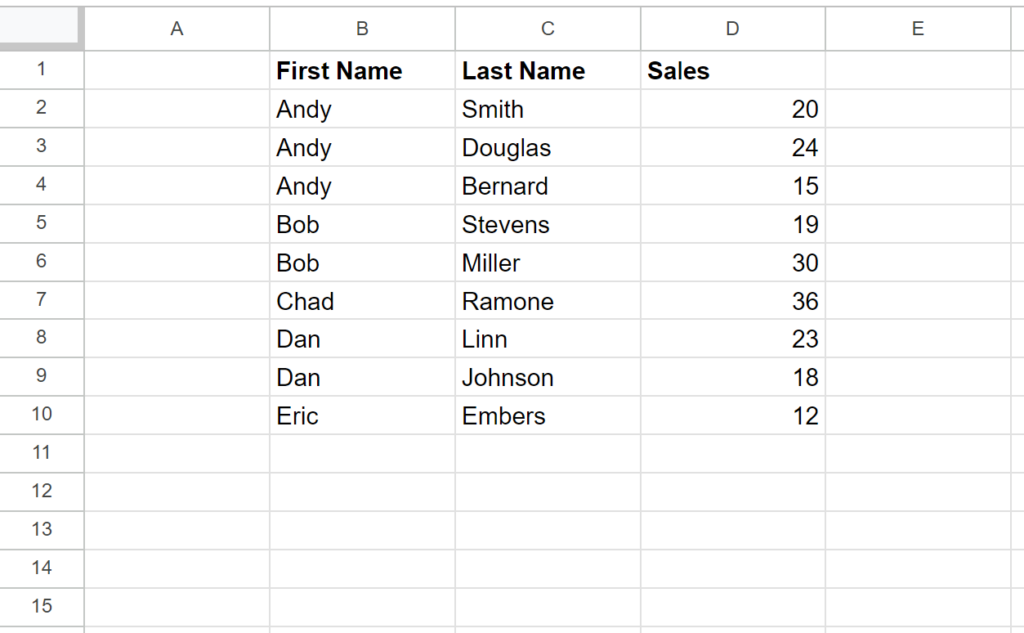
Task: Select column D header
Action: pos(731,28)
